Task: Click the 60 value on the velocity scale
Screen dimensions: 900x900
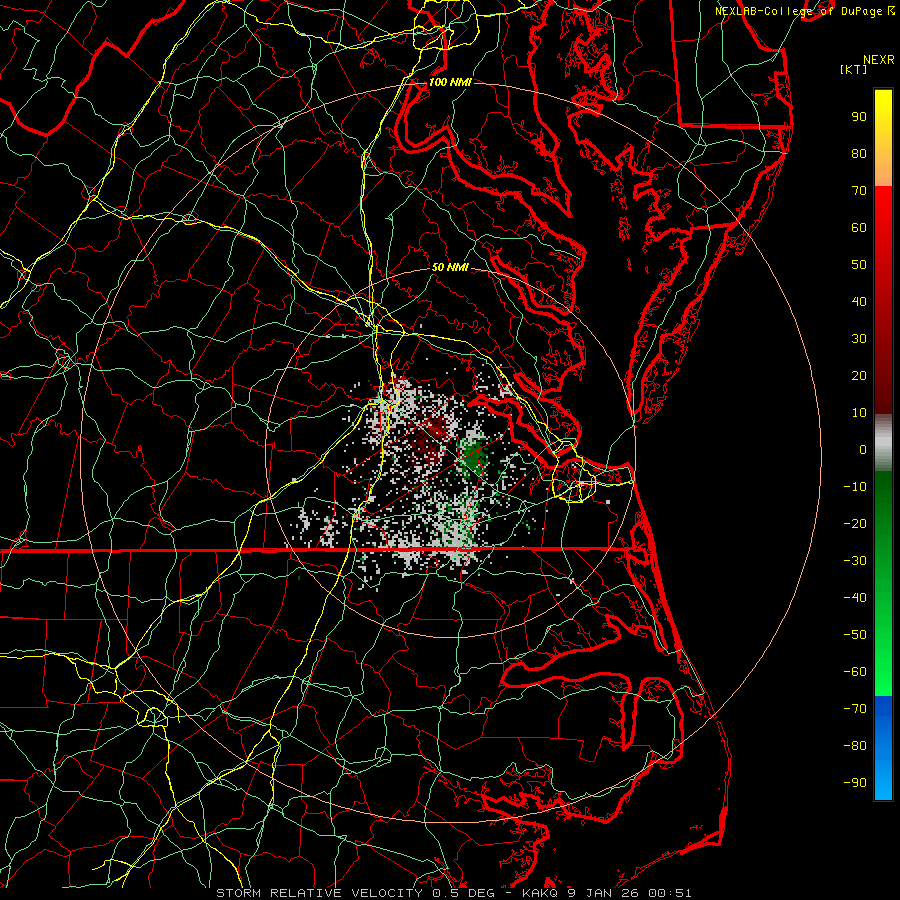Action: pyautogui.click(x=859, y=227)
